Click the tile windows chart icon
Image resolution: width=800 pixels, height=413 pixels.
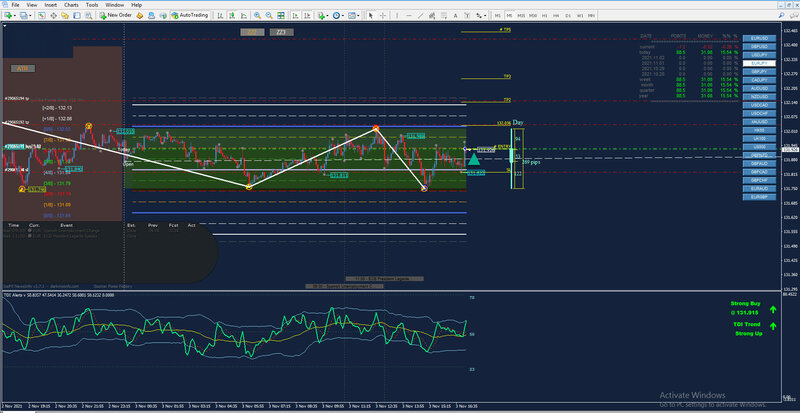pos(283,16)
